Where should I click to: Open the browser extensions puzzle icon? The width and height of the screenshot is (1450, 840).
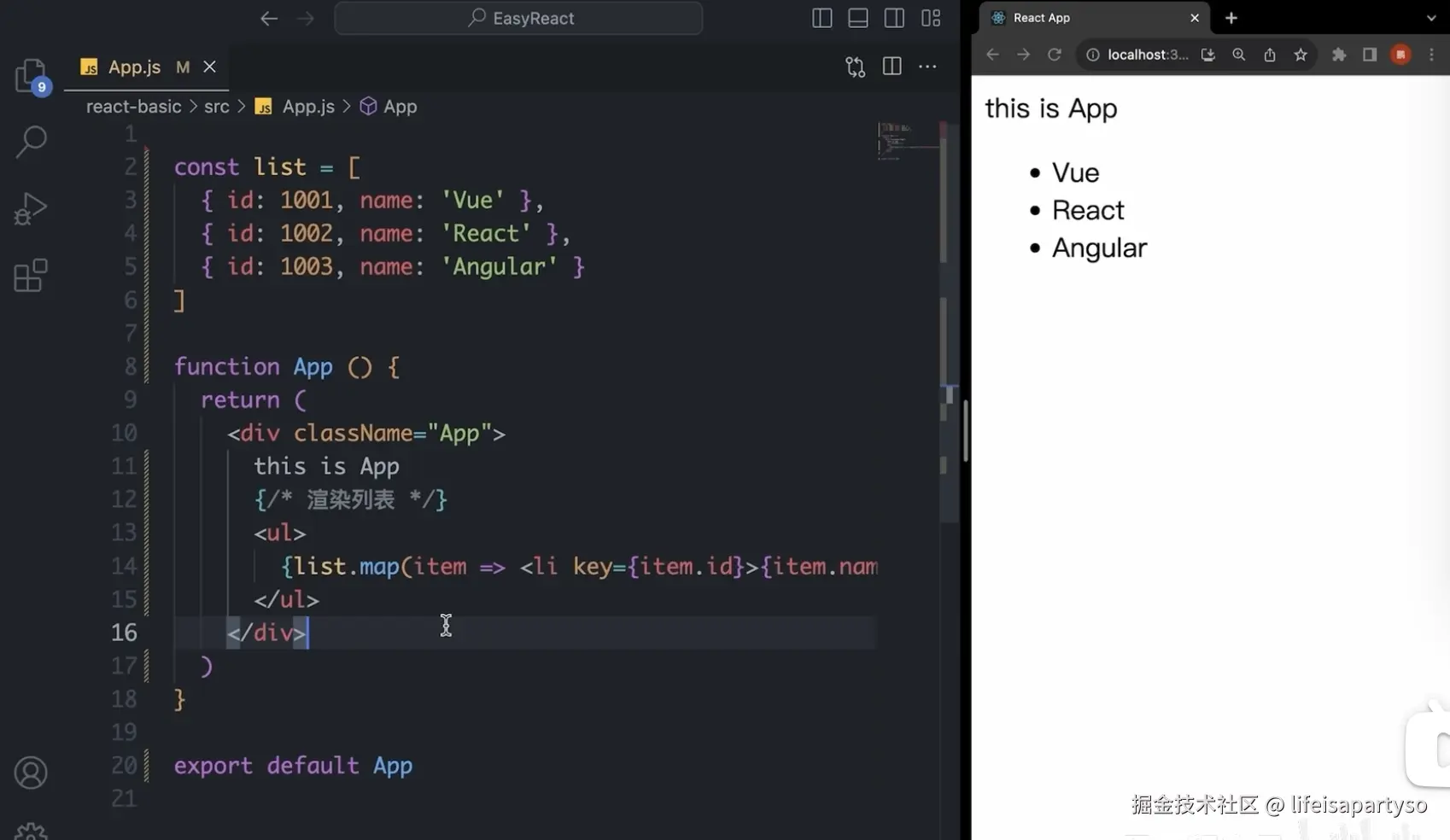1339,55
